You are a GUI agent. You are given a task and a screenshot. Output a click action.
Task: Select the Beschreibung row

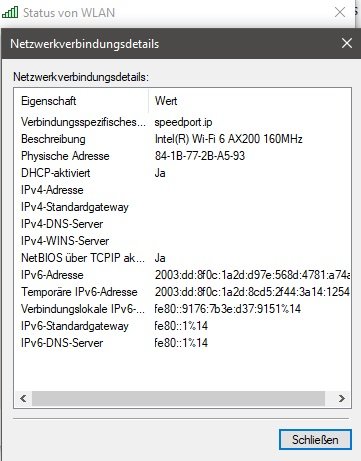[x=182, y=139]
